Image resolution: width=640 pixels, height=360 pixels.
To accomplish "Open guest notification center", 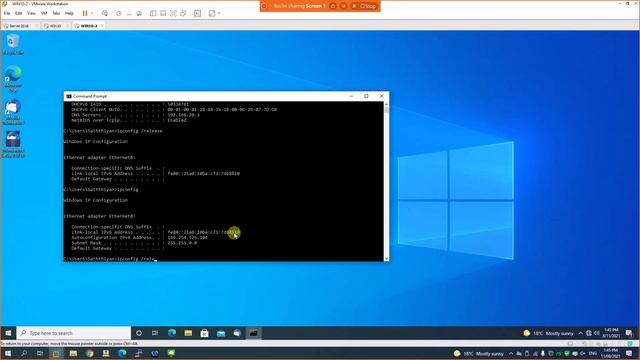I will click(x=629, y=333).
